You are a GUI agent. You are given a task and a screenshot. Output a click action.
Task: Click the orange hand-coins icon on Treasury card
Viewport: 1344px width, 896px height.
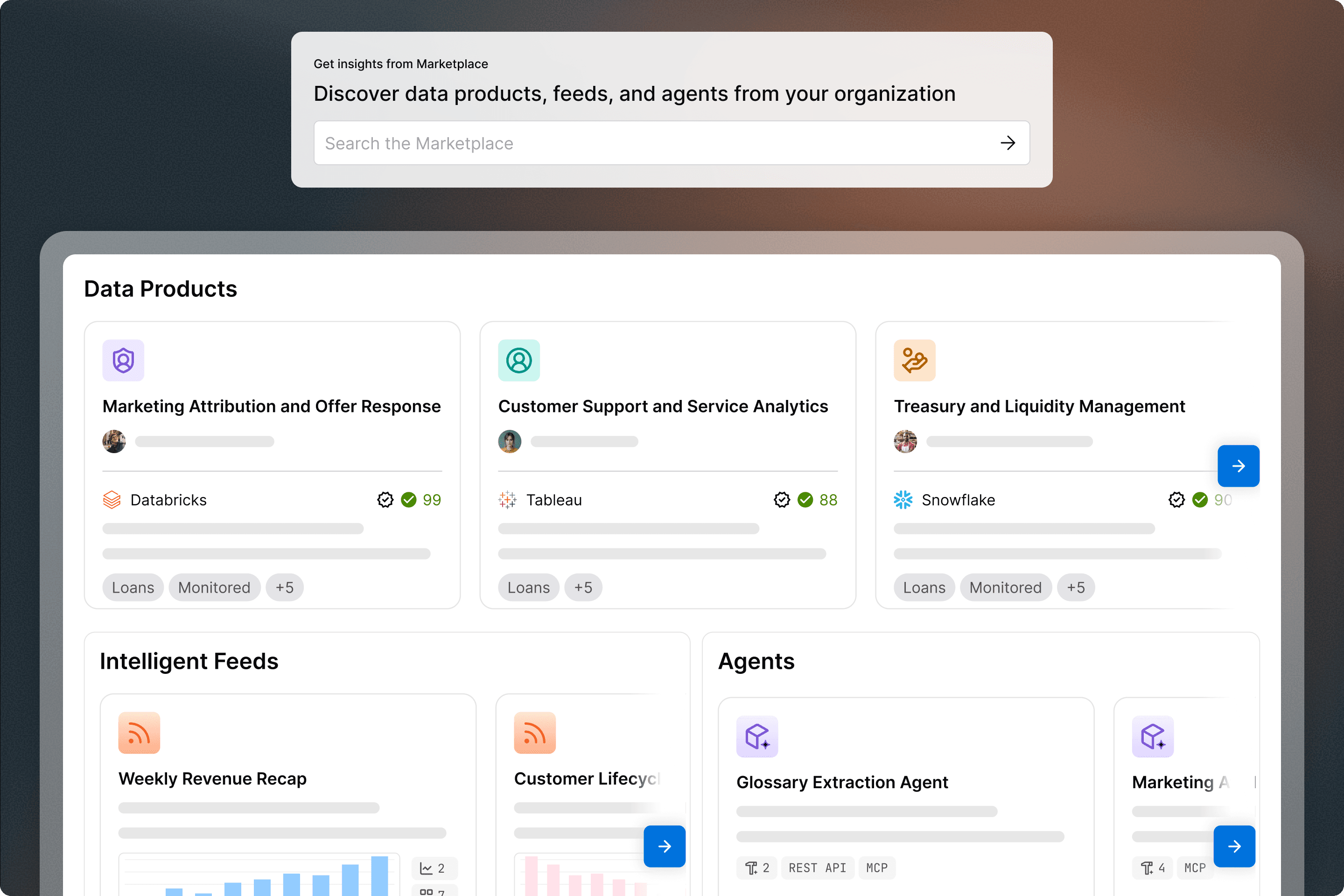[x=914, y=361]
